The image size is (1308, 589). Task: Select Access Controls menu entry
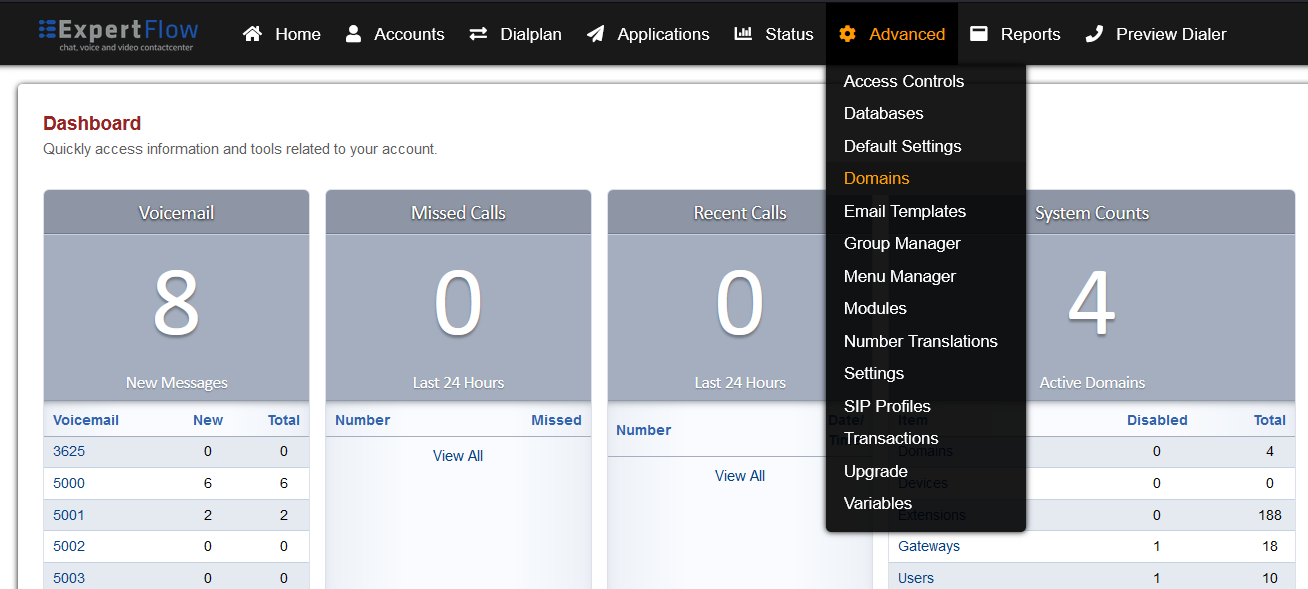(x=903, y=81)
